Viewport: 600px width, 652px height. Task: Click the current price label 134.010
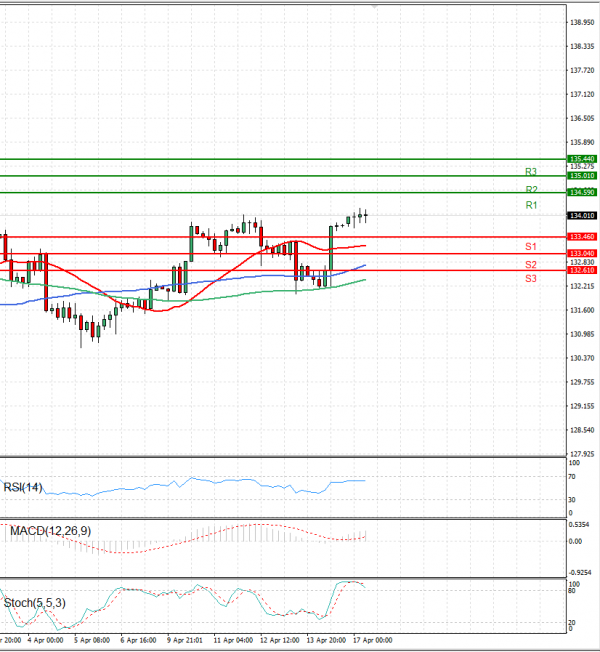(x=582, y=215)
